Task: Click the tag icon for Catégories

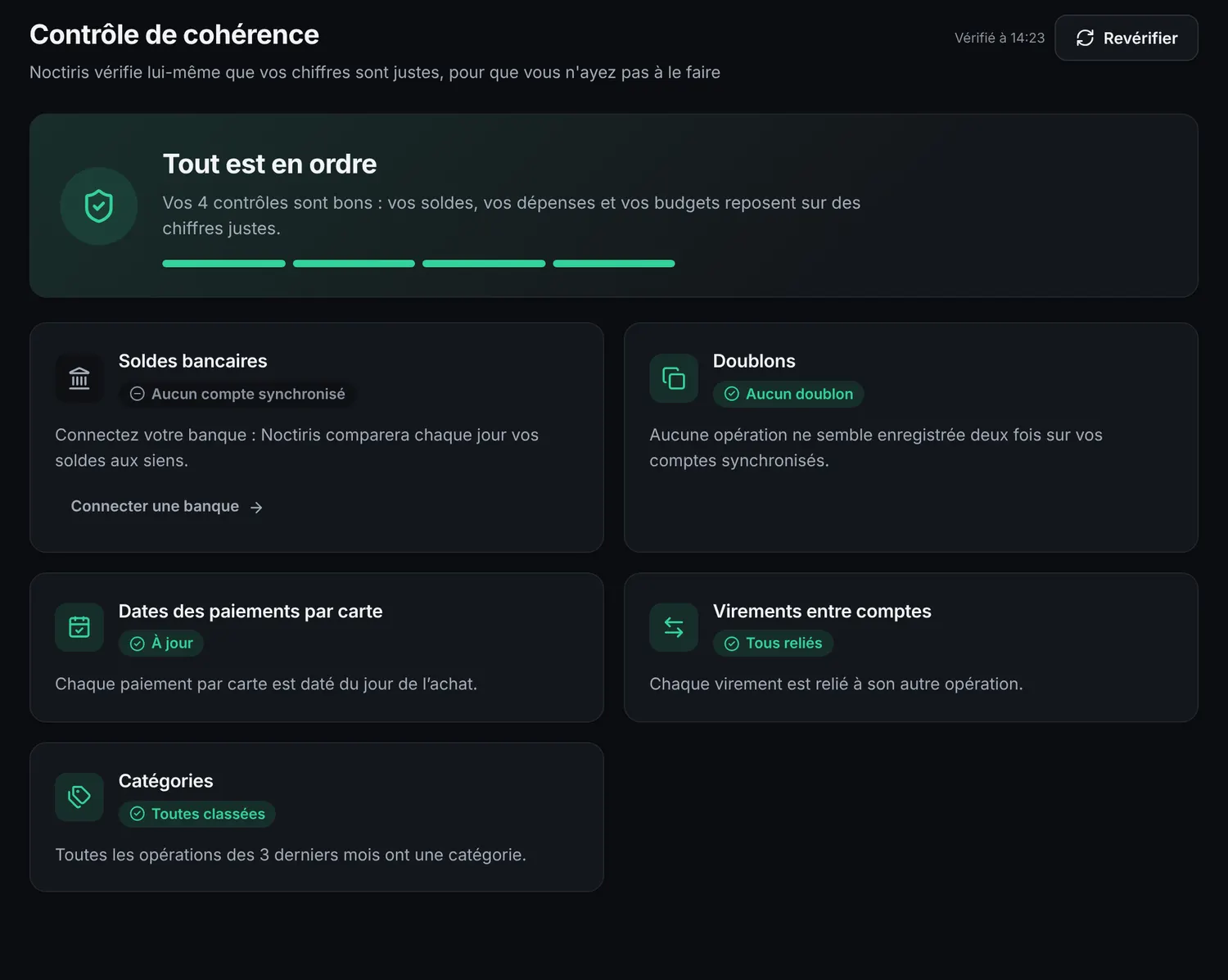Action: (79, 797)
